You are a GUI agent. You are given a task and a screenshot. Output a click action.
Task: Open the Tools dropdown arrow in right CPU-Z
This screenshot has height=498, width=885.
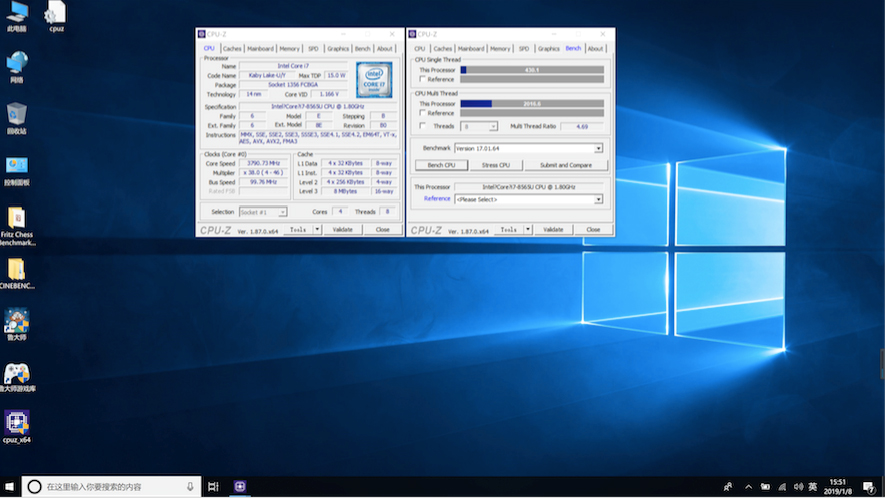[x=528, y=229]
